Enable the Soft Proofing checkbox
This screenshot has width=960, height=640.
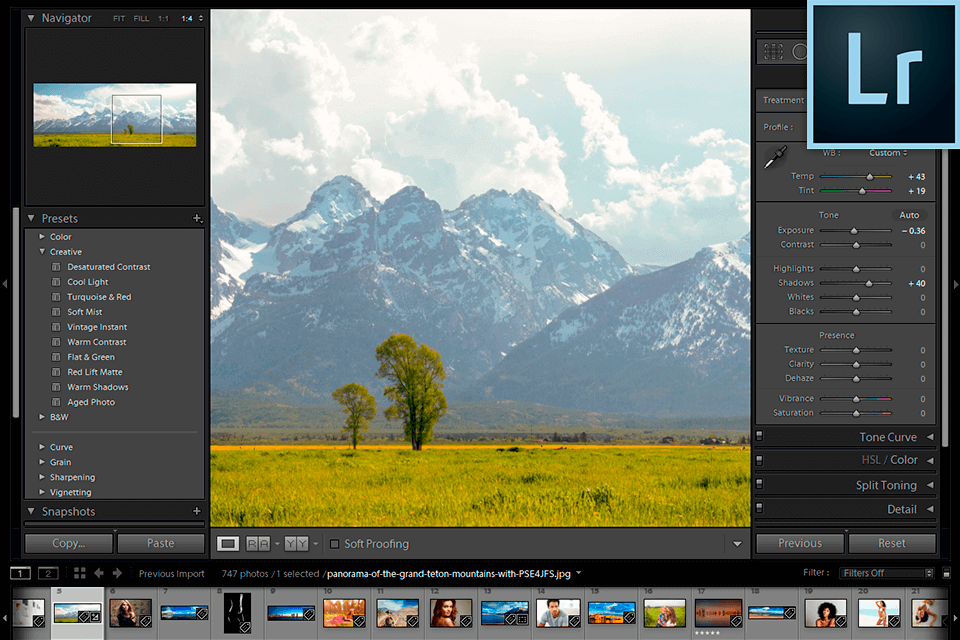[x=334, y=544]
